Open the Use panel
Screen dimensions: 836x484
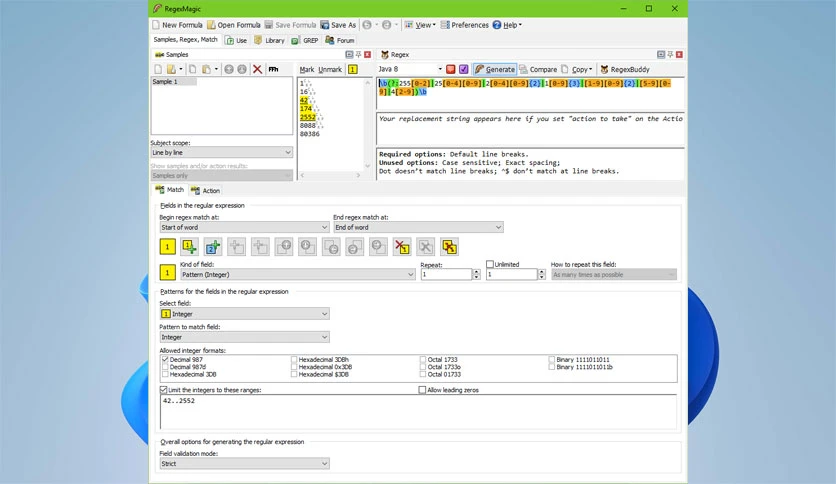coord(236,41)
